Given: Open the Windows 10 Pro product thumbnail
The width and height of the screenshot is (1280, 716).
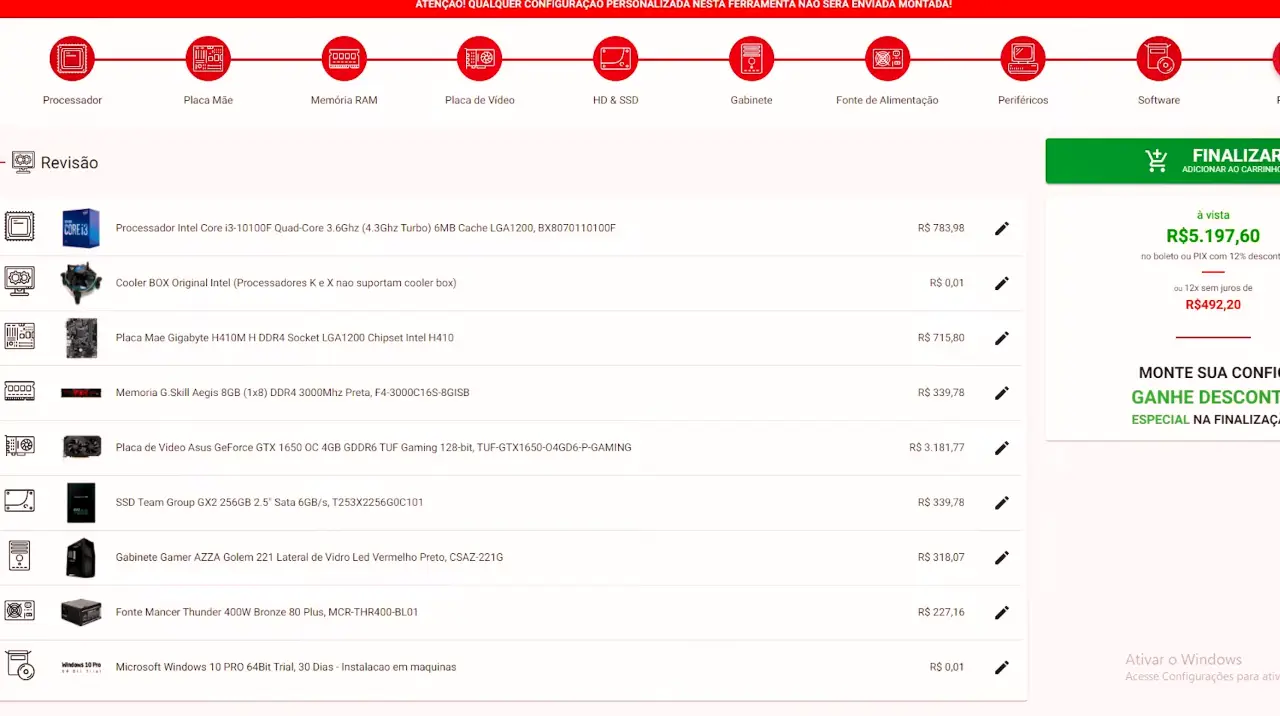Looking at the screenshot, I should click(x=81, y=666).
